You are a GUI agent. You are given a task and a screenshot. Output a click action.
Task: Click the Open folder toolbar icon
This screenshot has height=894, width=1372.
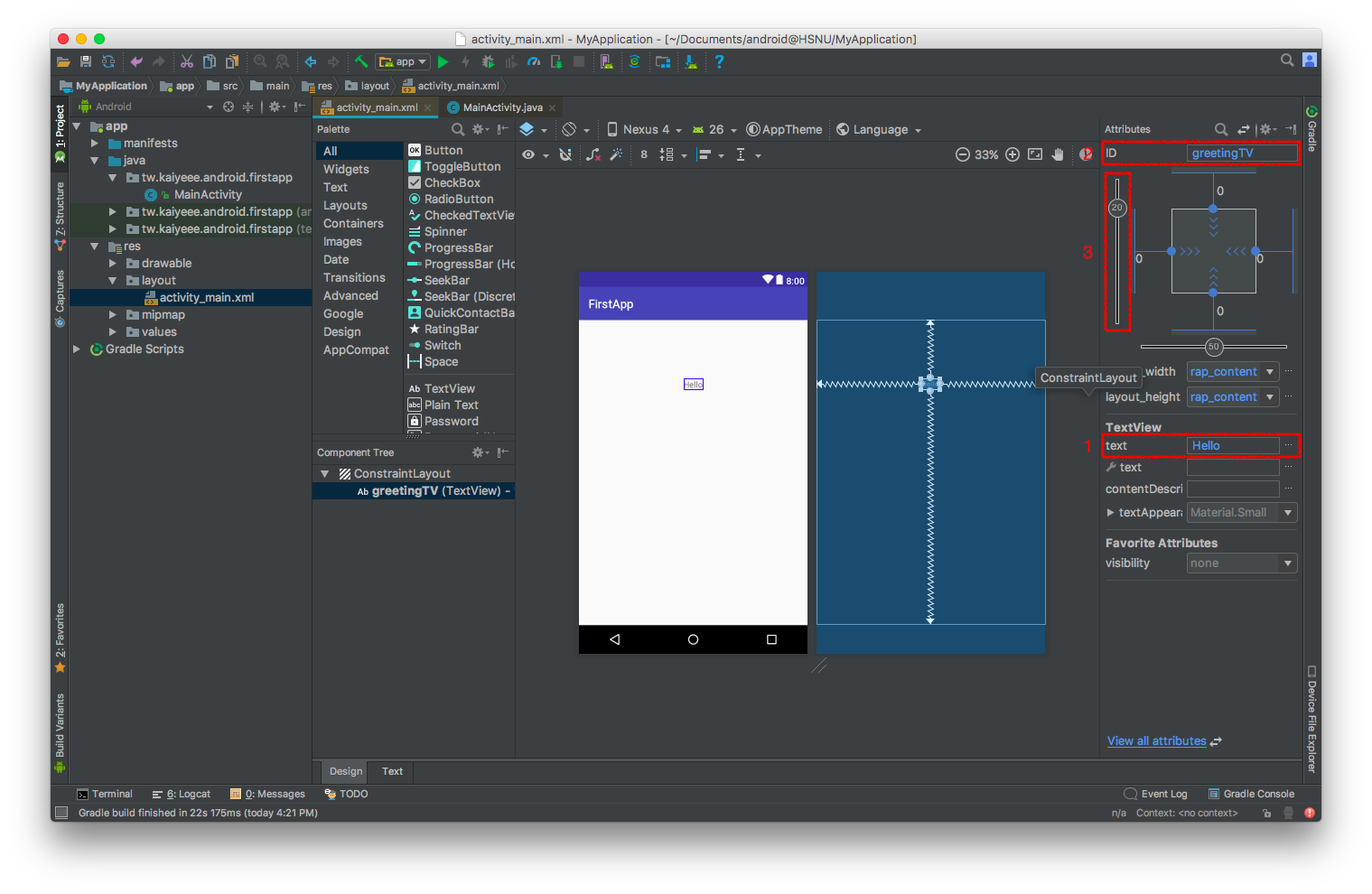click(x=63, y=61)
